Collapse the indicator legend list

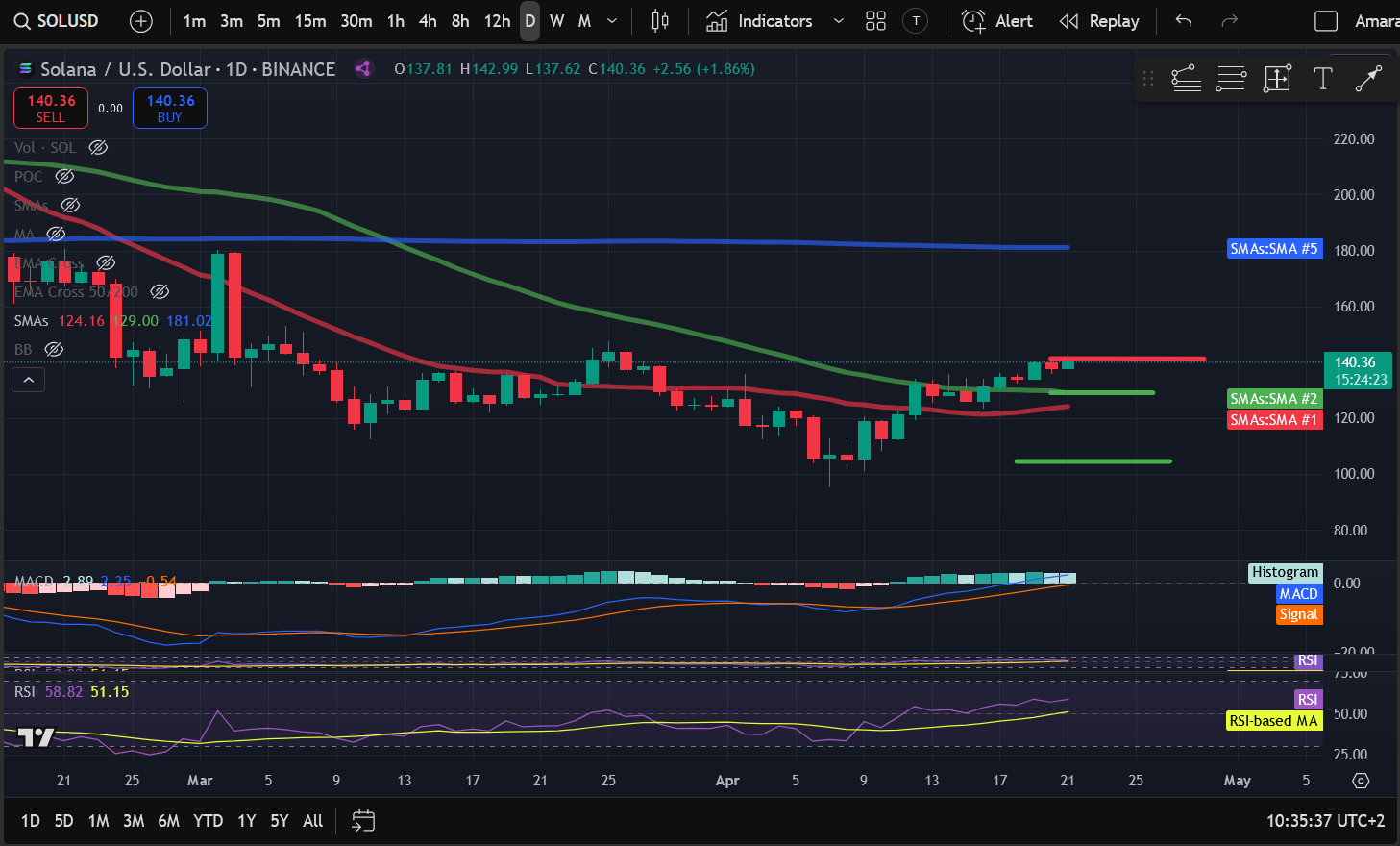[29, 381]
